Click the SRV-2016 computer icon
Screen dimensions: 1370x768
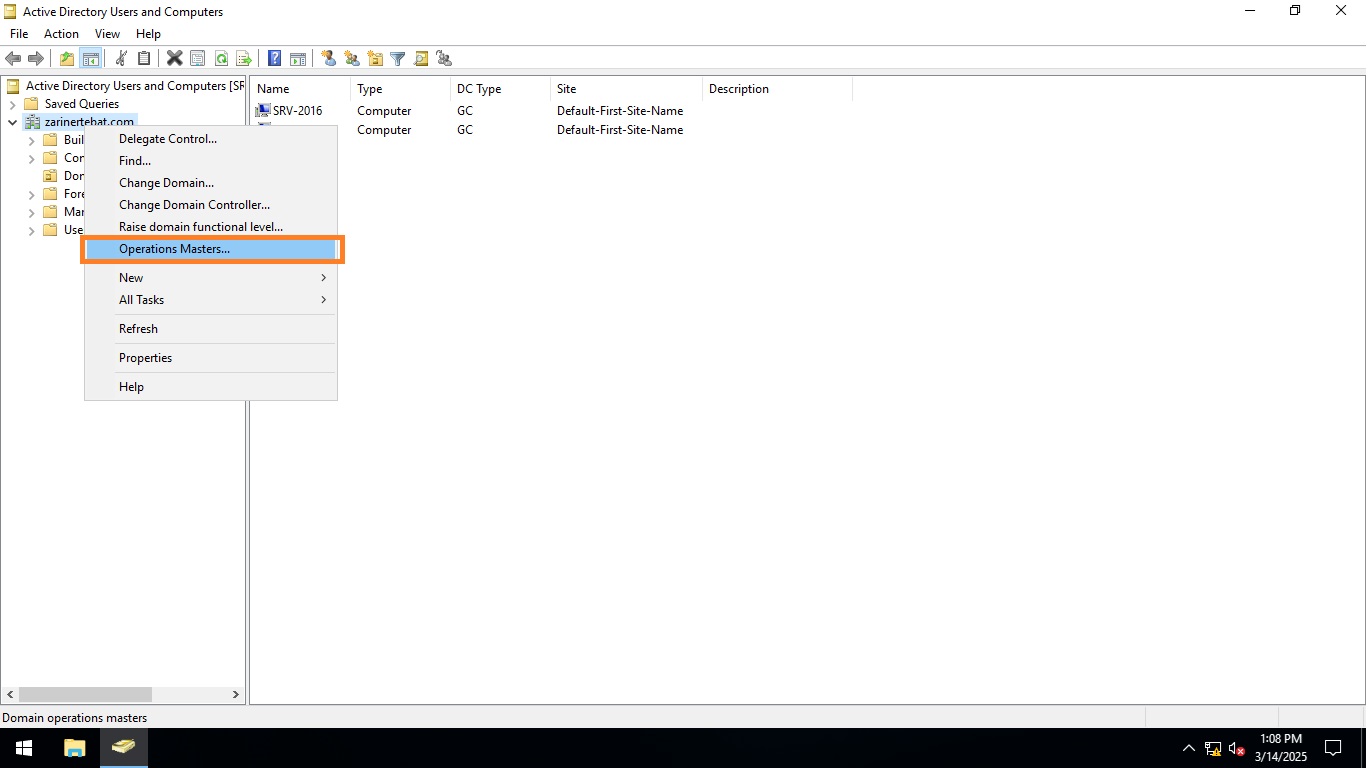pyautogui.click(x=263, y=111)
